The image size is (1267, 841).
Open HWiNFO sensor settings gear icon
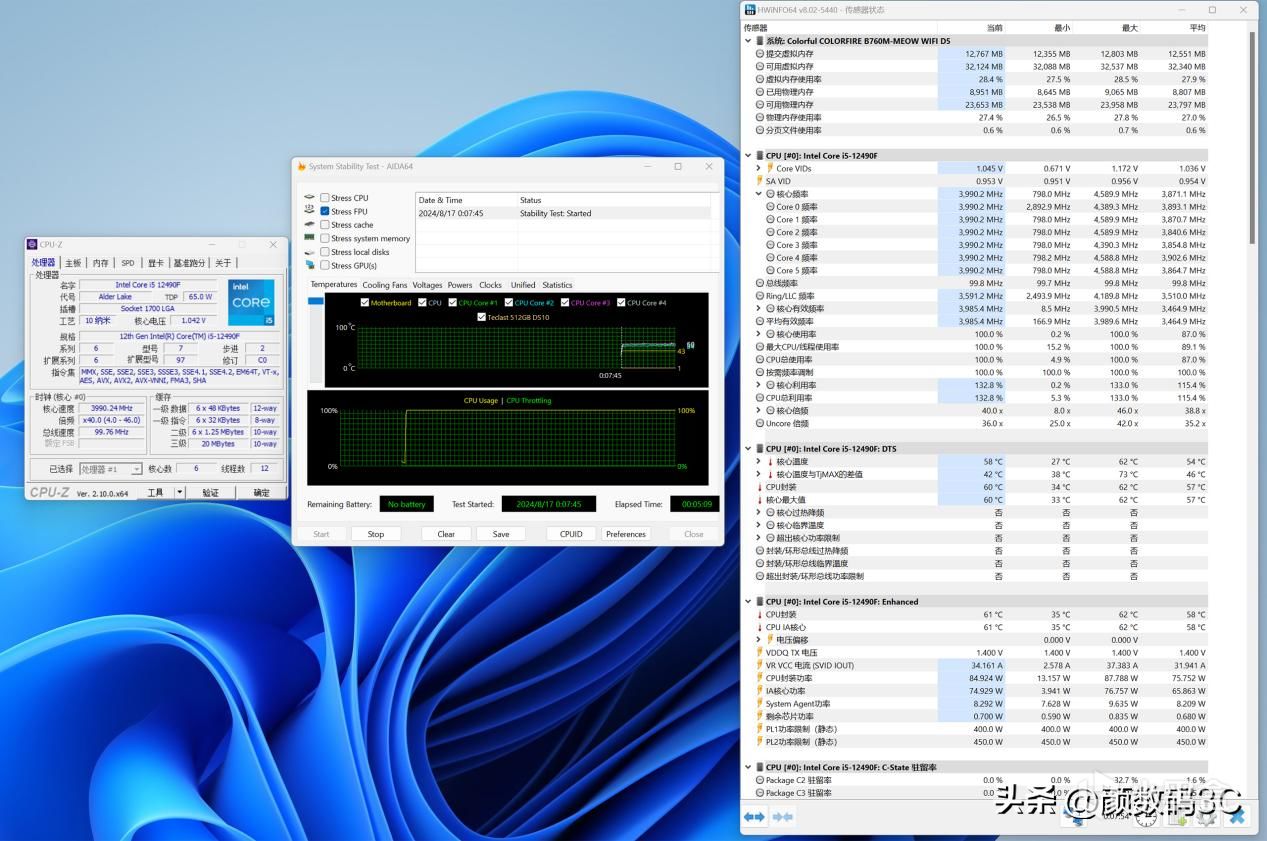click(1208, 817)
